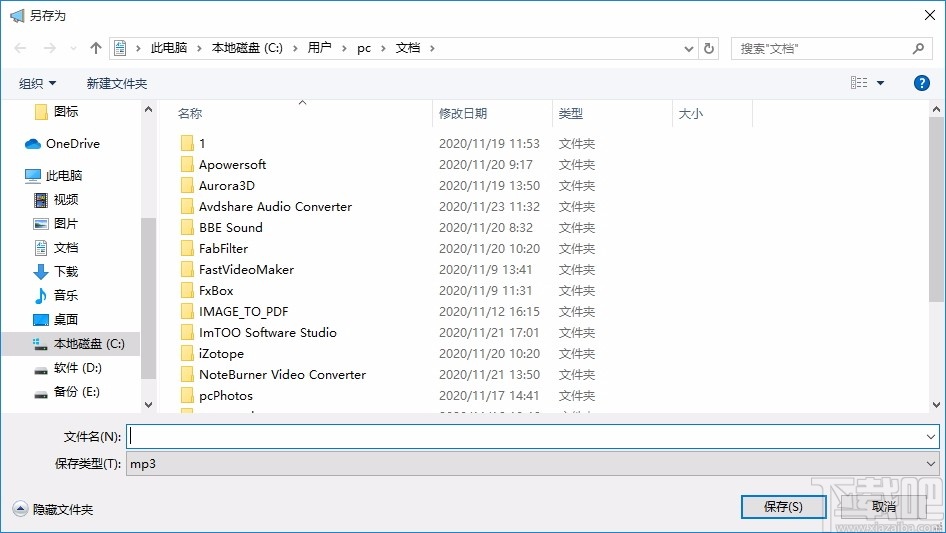Open 桌面 in the sidebar
The height and width of the screenshot is (533, 946).
pyautogui.click(x=56, y=319)
